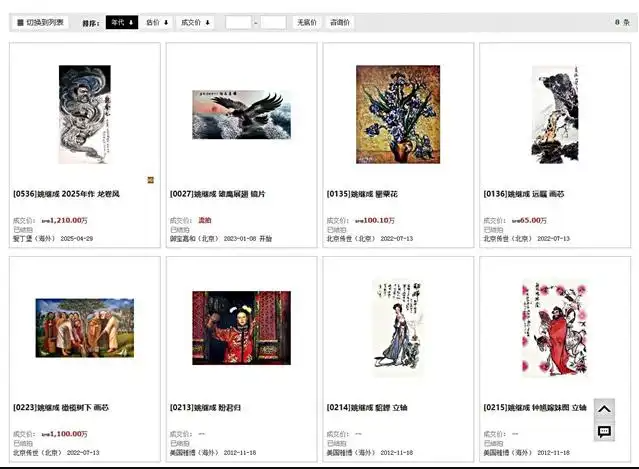
Task: Open lot title link [0214]
Action: click(x=367, y=407)
